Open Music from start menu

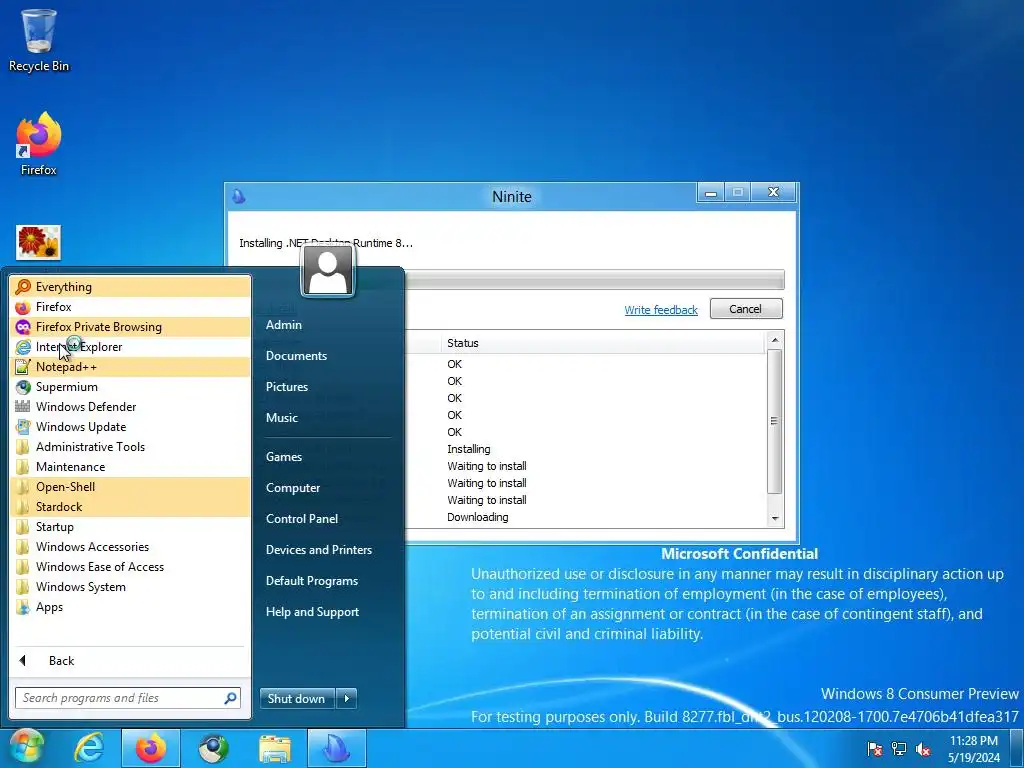point(281,418)
